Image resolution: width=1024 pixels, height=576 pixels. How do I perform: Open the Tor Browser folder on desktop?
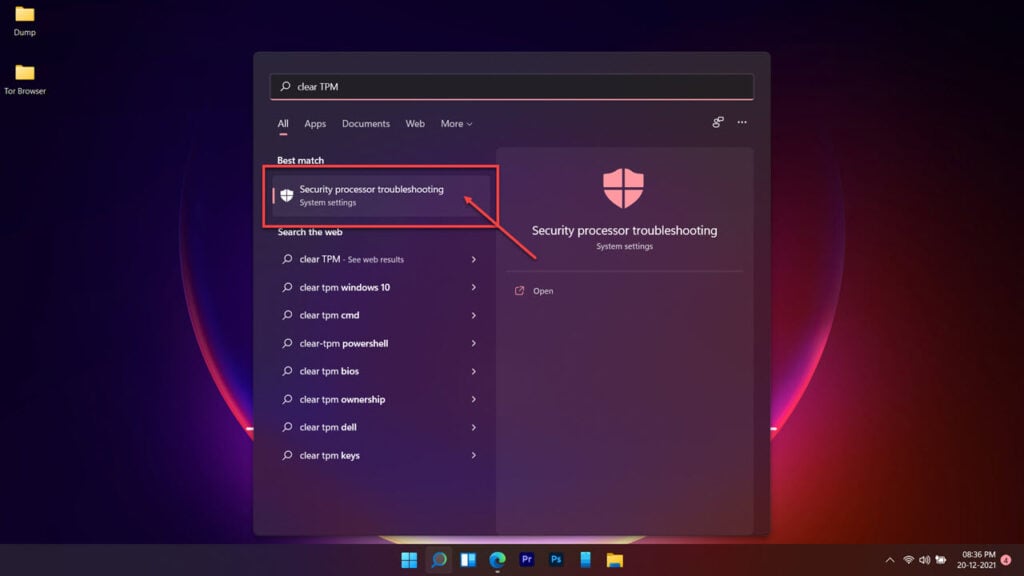pyautogui.click(x=25, y=80)
